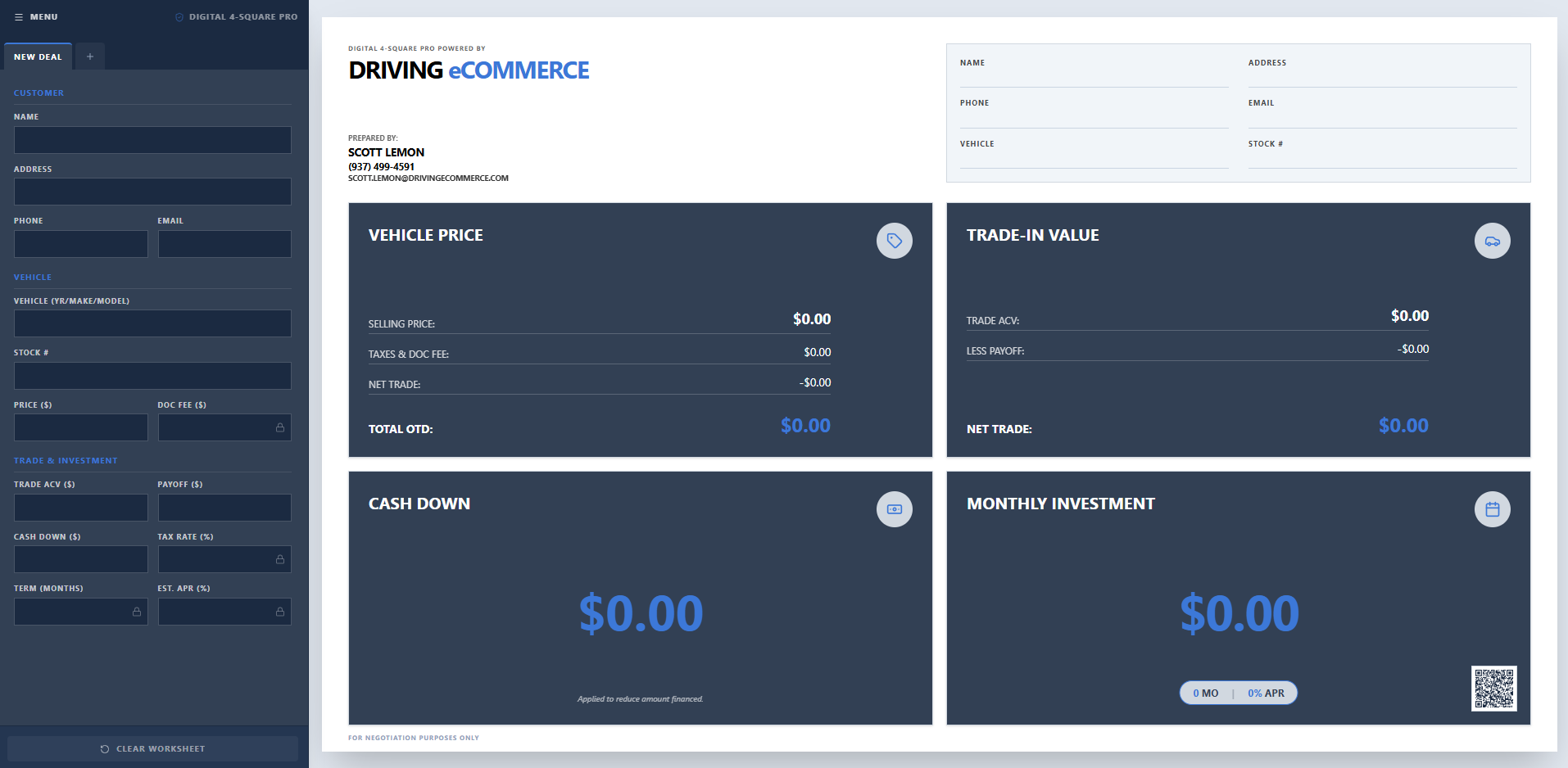Click the preparer phone (937) 499-4591
This screenshot has width=1568, height=768.
tap(381, 166)
